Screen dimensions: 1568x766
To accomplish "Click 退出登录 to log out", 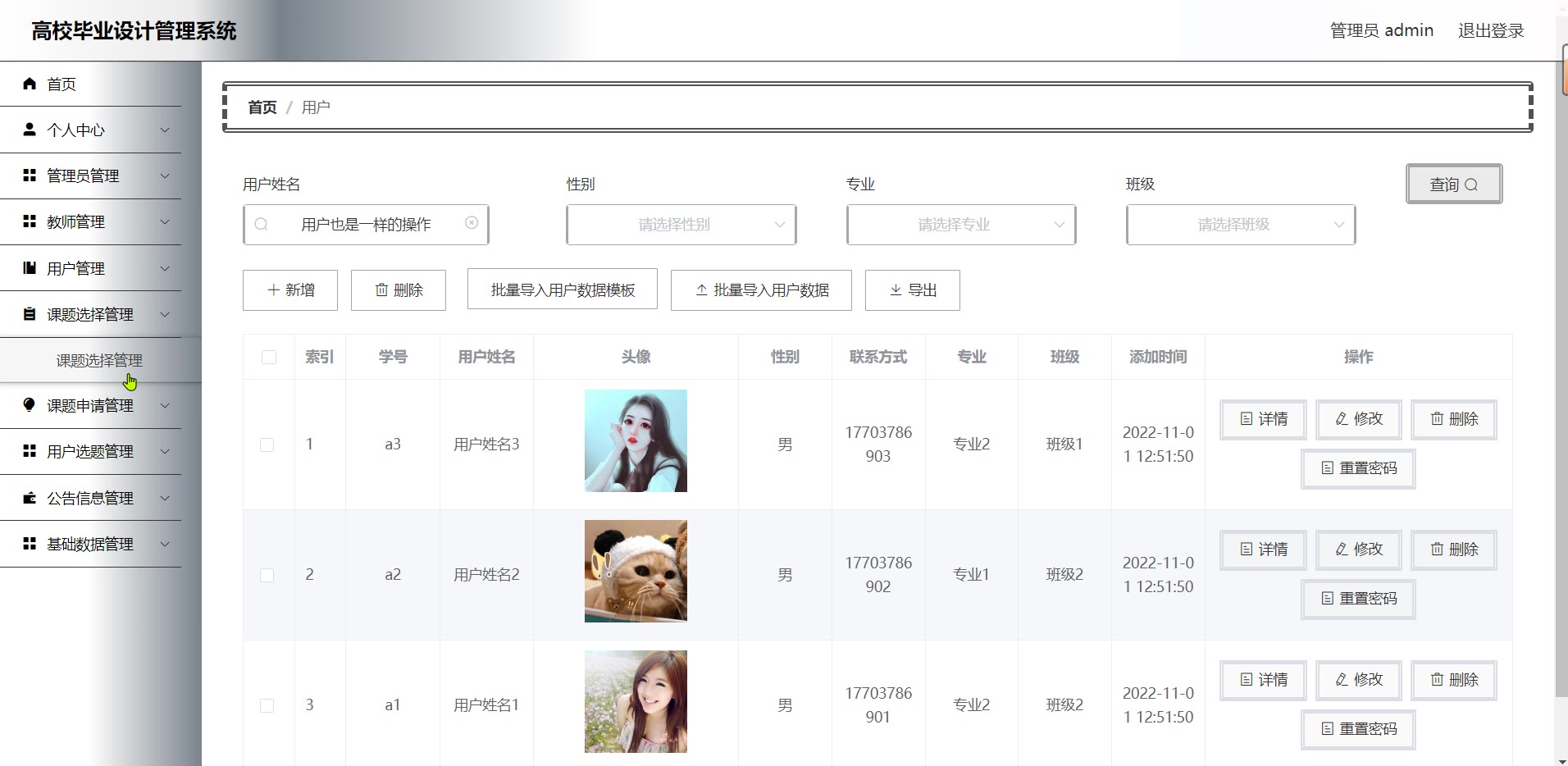I will (x=1491, y=30).
